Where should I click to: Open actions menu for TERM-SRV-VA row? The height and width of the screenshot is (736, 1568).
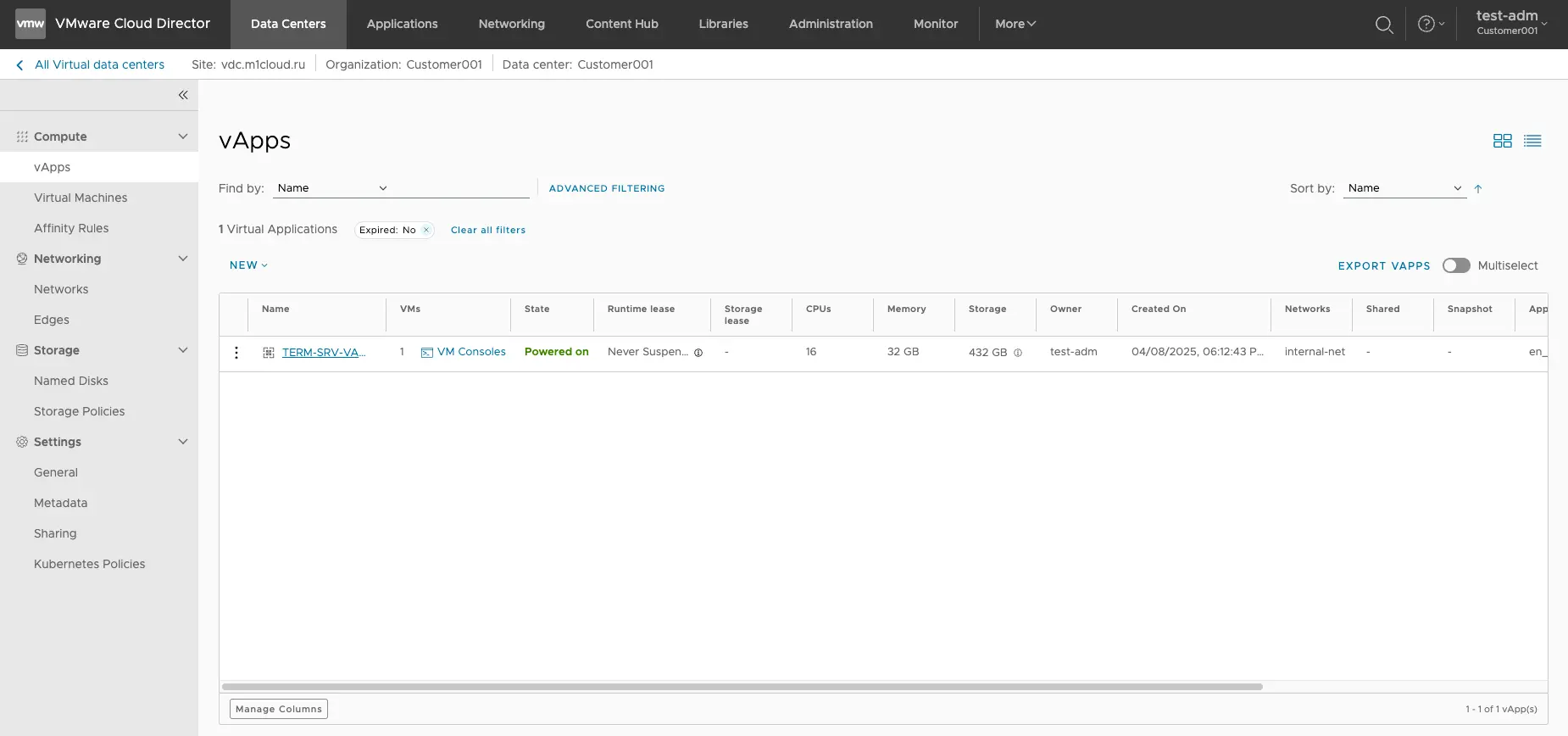[236, 353]
